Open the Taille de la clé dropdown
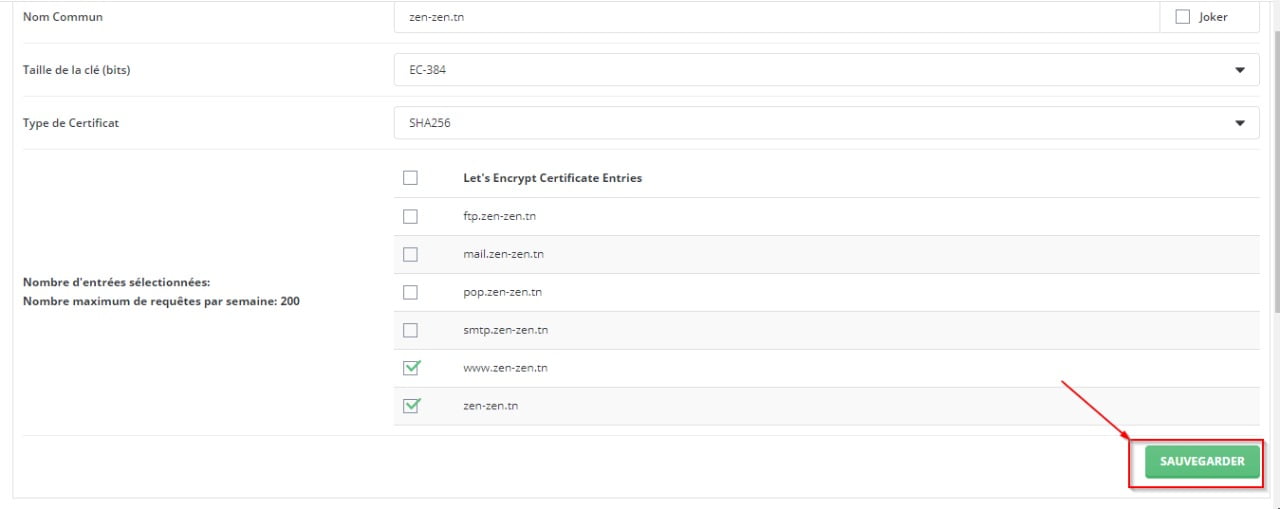The image size is (1280, 509). (x=826, y=70)
